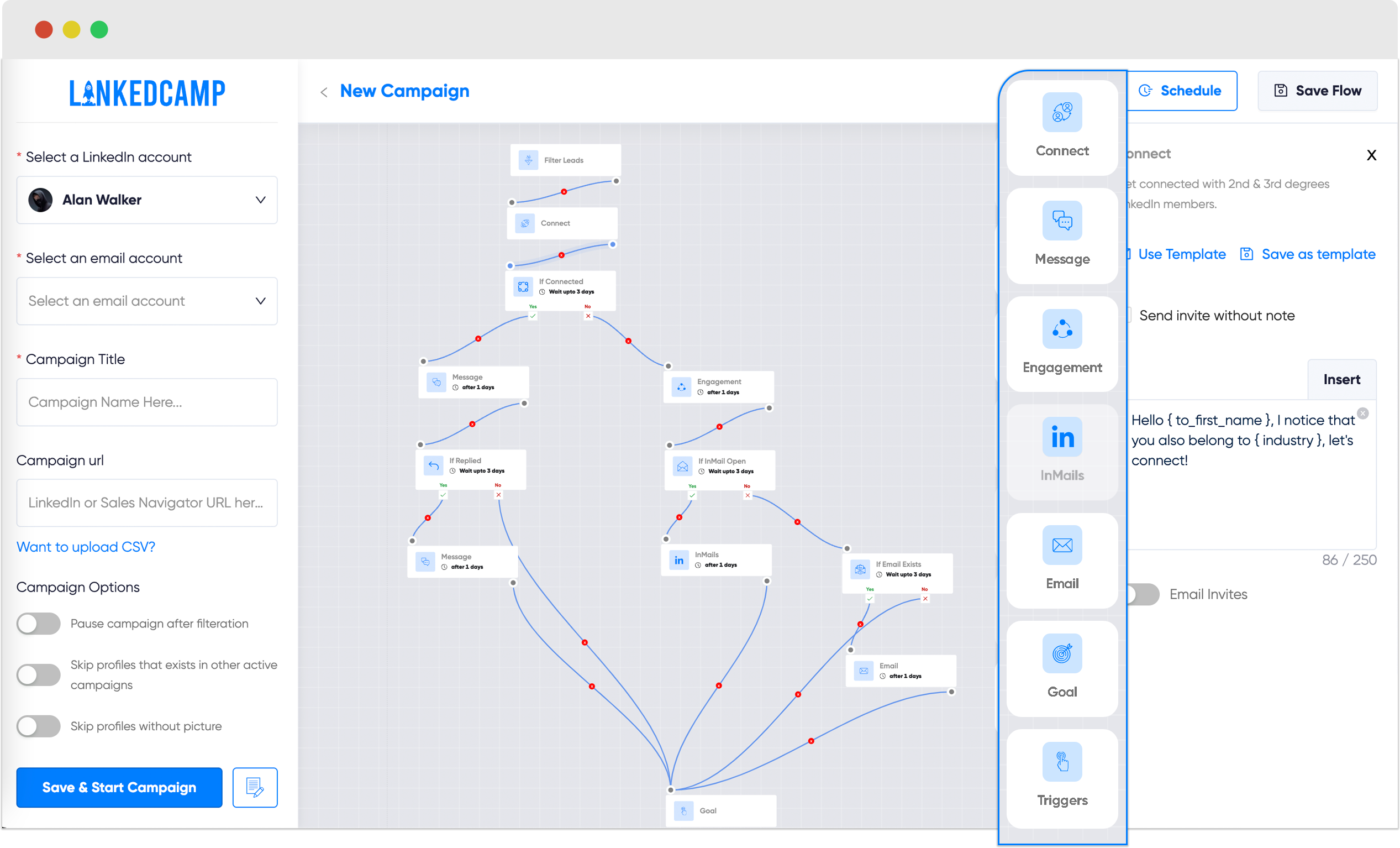Select the Connect action icon
Screen dimensions: 1400x848
1061,112
